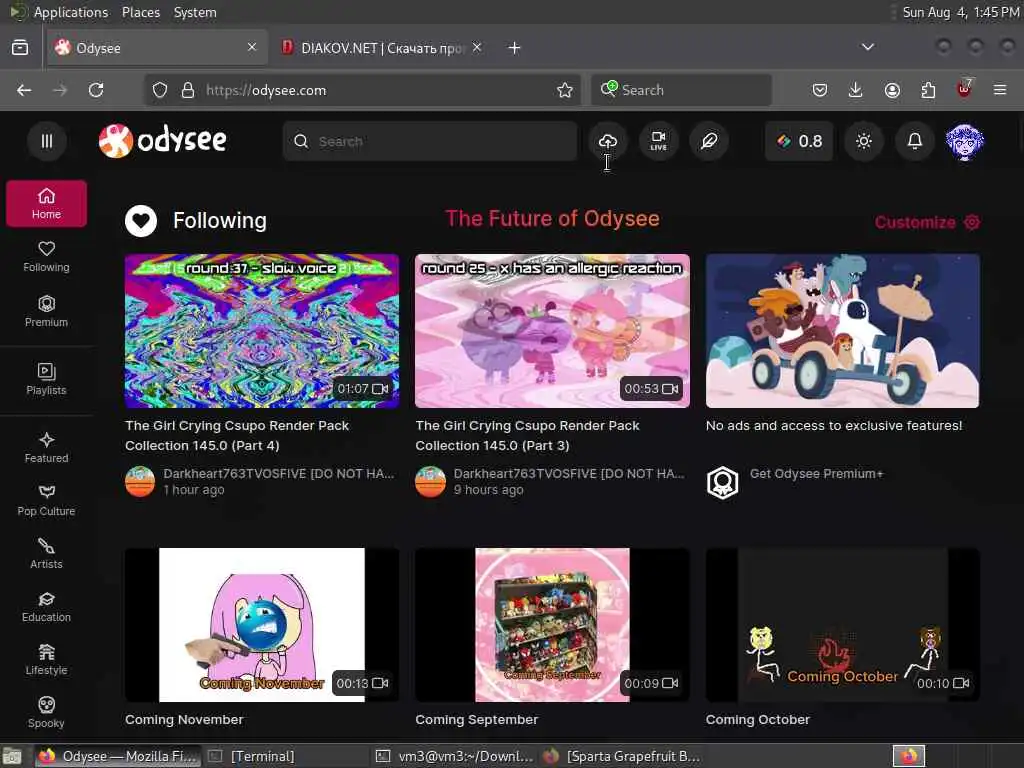Click the Following heart icon heading
Screen dimensions: 1024x768
tap(141, 221)
